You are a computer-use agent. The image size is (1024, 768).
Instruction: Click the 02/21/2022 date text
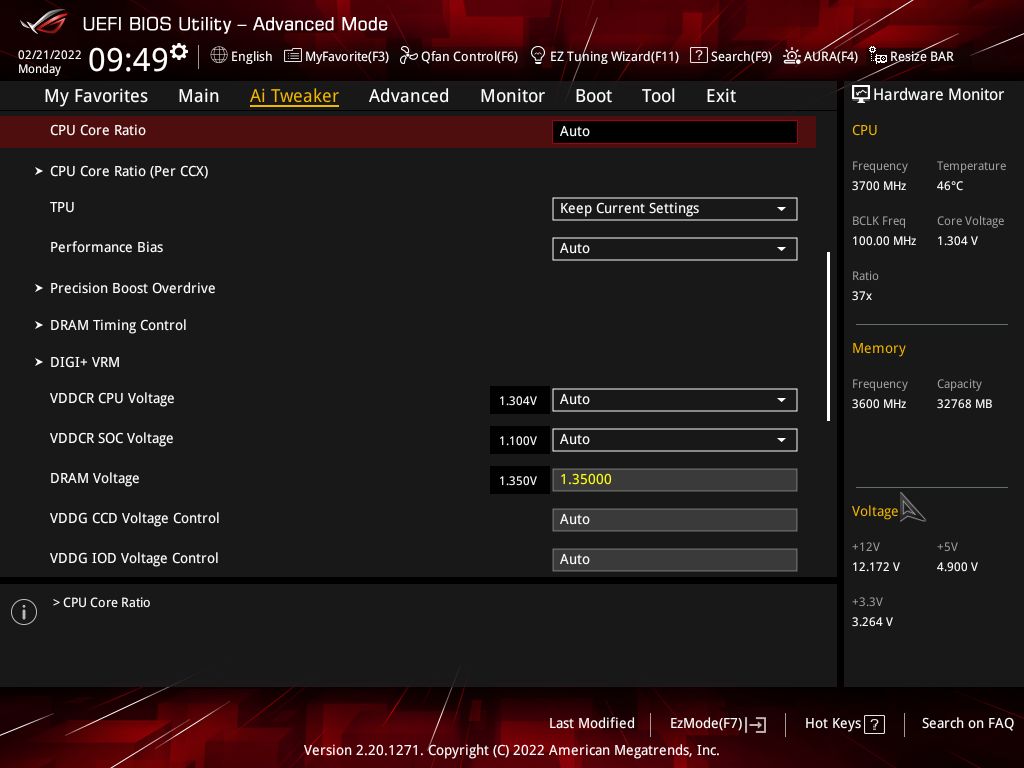coord(50,55)
